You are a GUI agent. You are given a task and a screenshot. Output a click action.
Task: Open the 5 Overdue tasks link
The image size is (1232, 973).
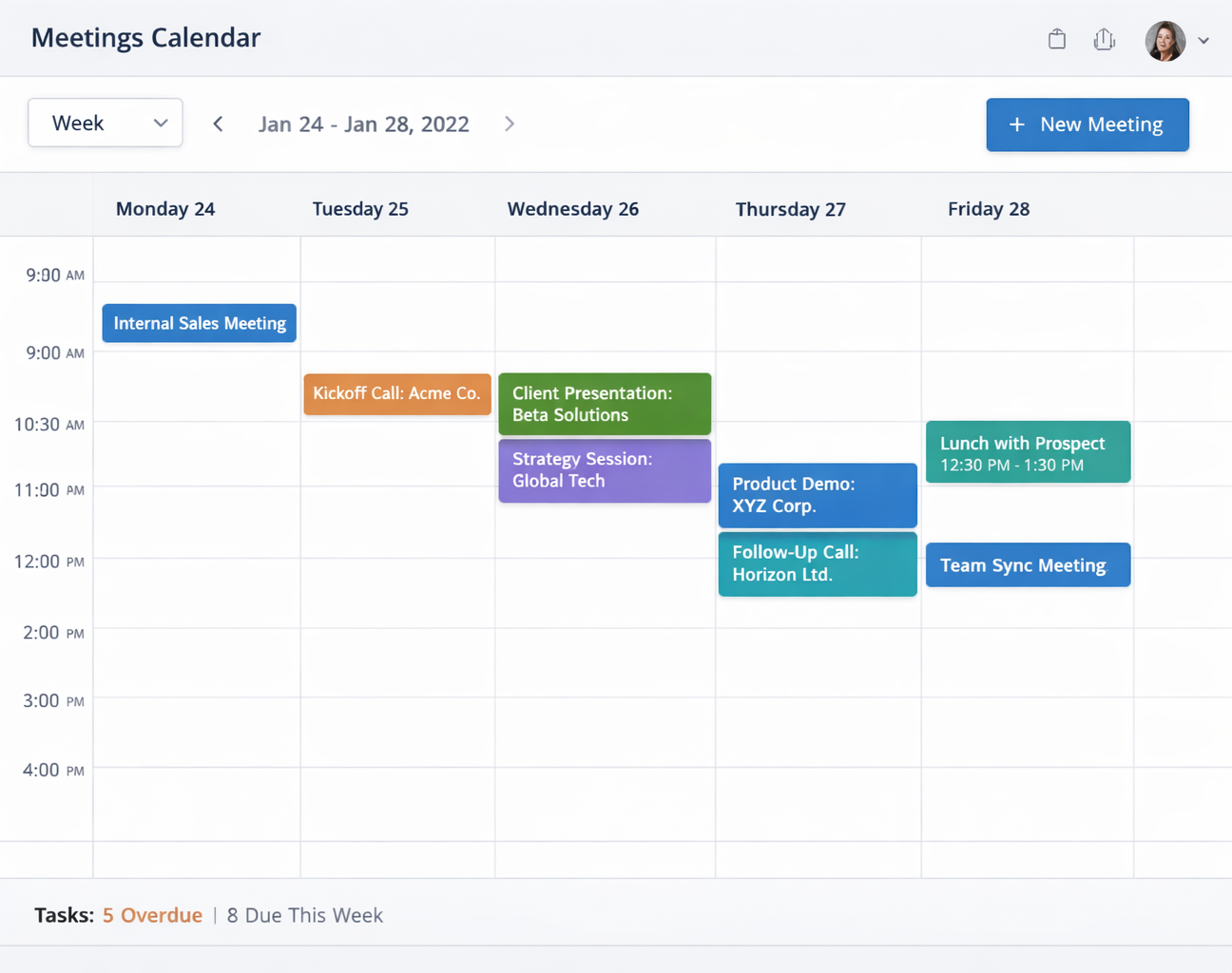click(152, 915)
